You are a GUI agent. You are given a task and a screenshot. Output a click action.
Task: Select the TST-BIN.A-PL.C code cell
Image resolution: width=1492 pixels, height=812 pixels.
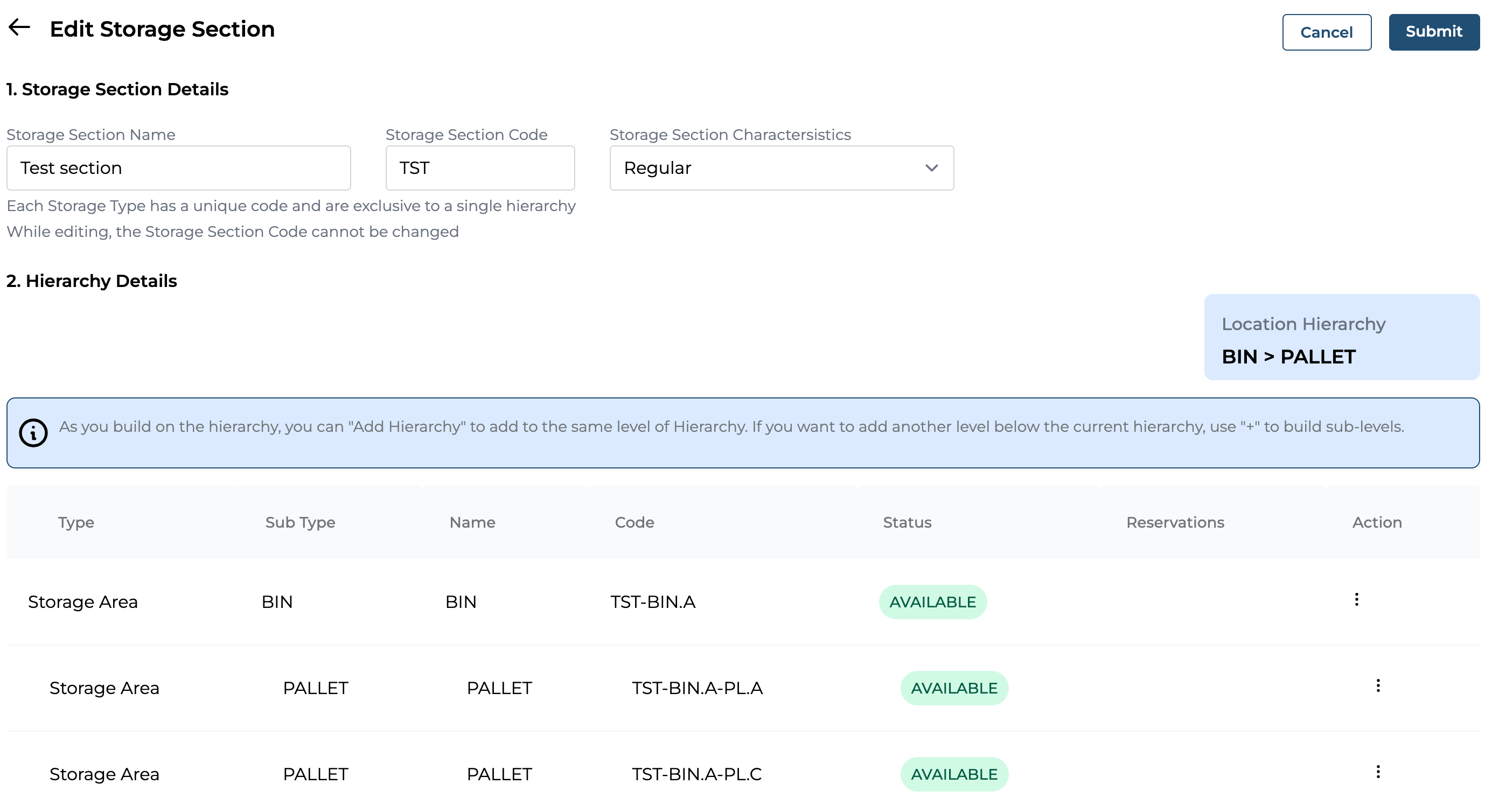(x=696, y=774)
